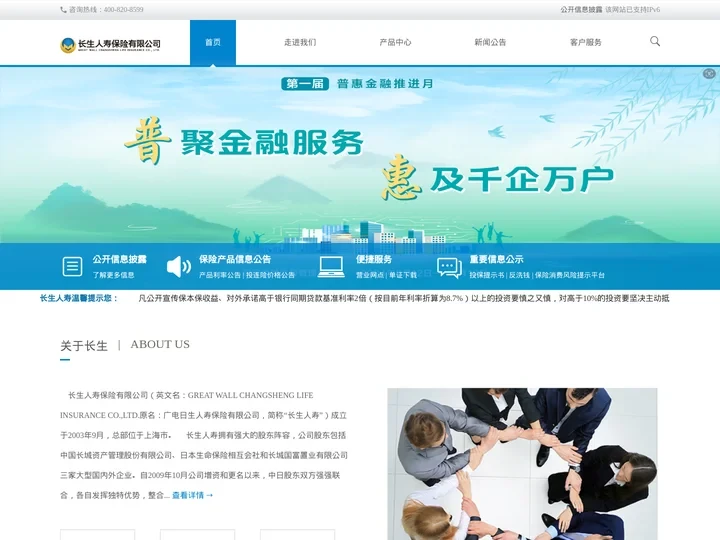This screenshot has height=540, width=720.
Task: Open the 保险产品信息公告 heading
Action: [x=235, y=259]
